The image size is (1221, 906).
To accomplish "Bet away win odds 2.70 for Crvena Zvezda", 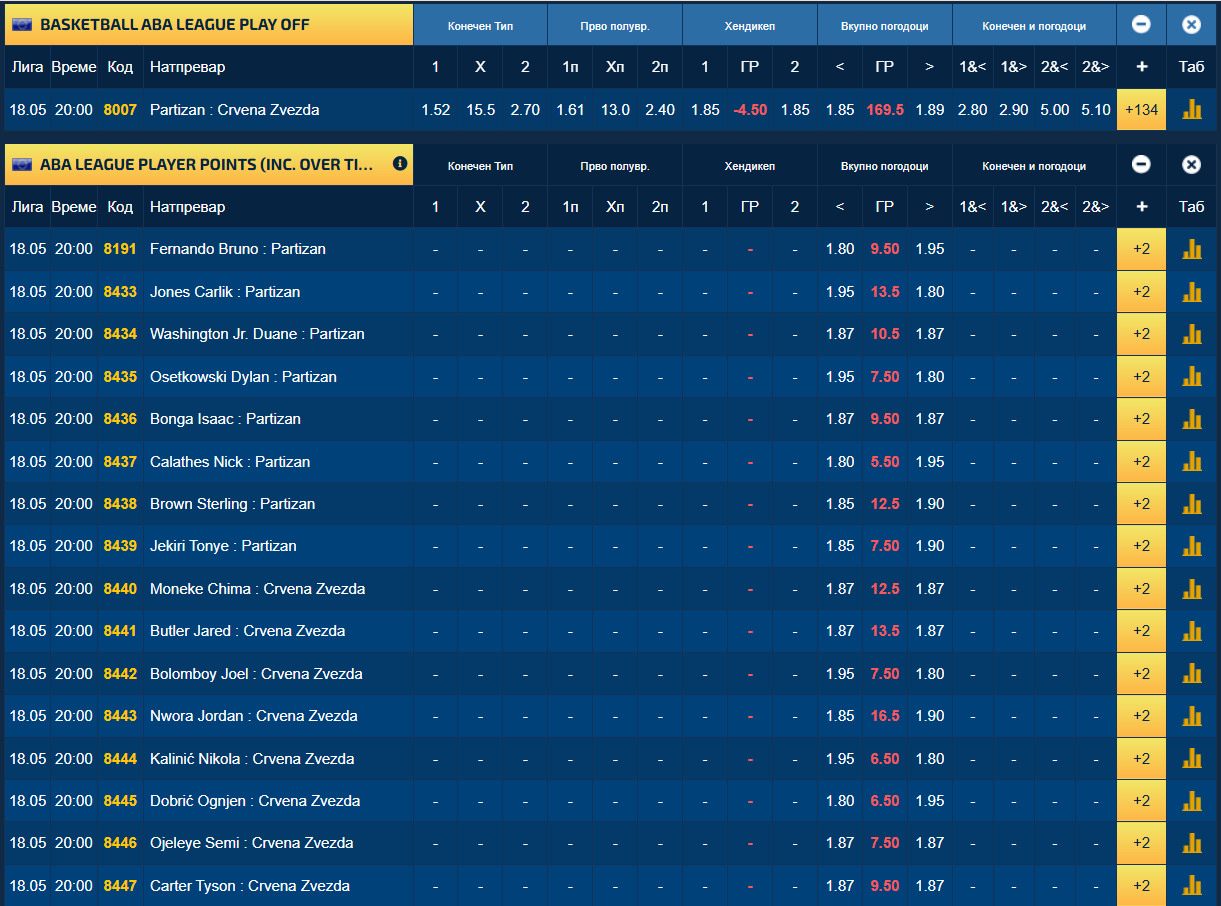I will tap(525, 110).
